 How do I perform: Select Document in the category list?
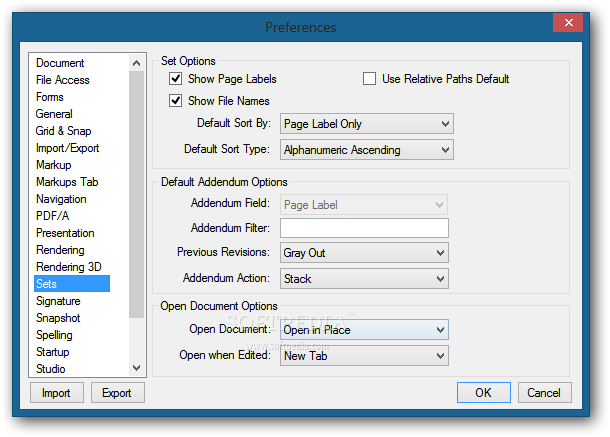coord(60,63)
